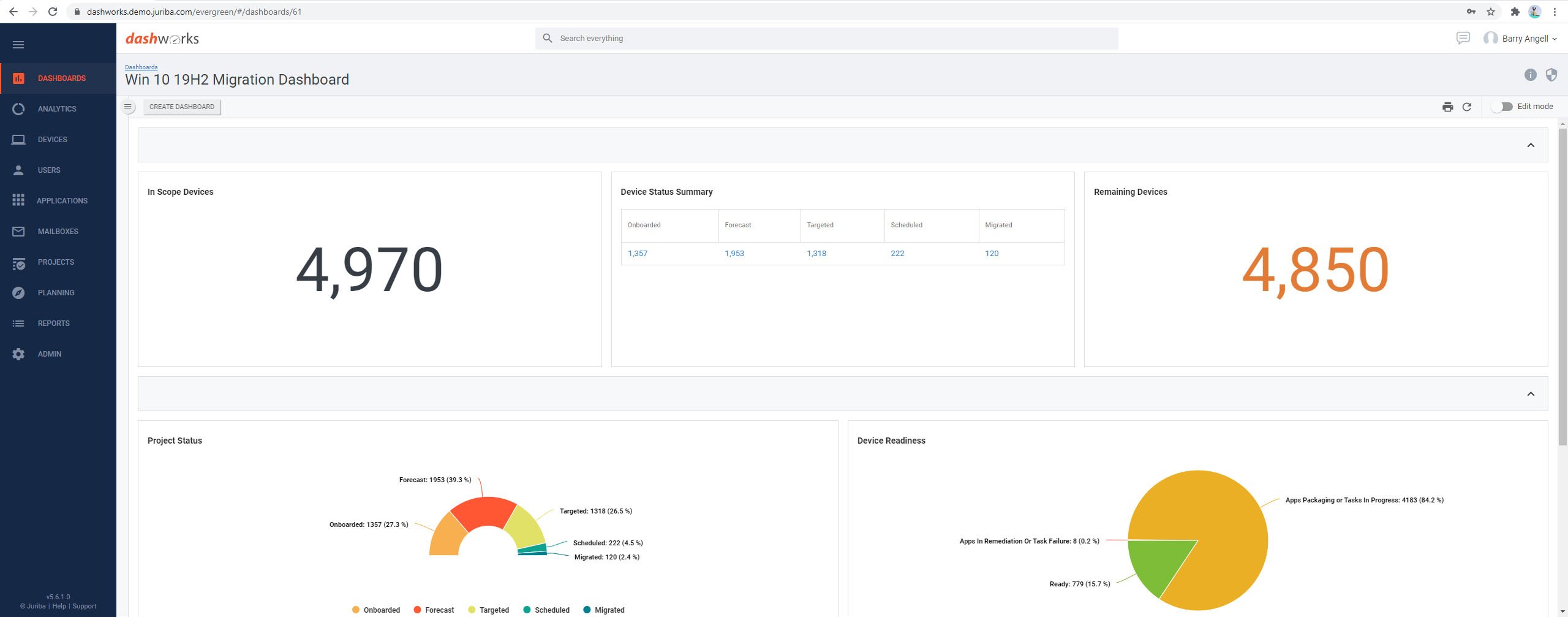This screenshot has height=617, width=1568.
Task: Print the dashboard with printer icon
Action: [1447, 107]
